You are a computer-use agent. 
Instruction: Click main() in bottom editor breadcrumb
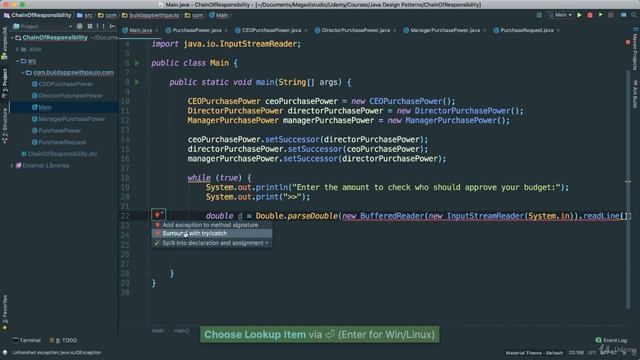point(181,331)
